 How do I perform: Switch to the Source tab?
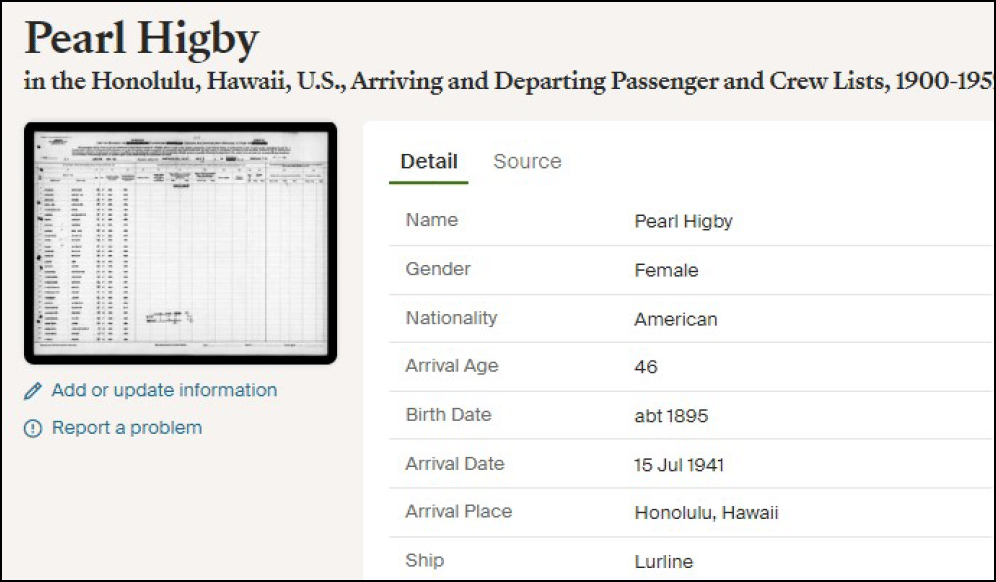coord(527,162)
